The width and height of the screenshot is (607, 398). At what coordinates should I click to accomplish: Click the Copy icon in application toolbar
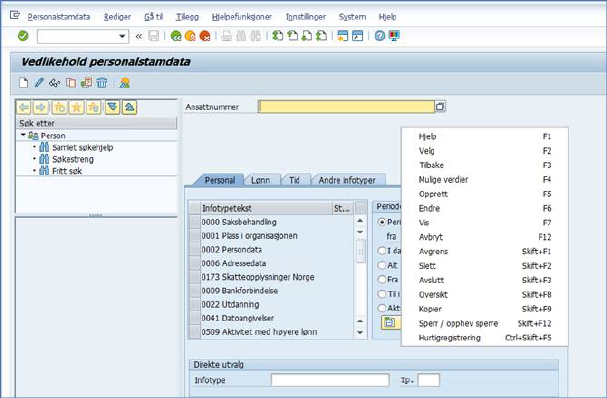click(x=71, y=82)
